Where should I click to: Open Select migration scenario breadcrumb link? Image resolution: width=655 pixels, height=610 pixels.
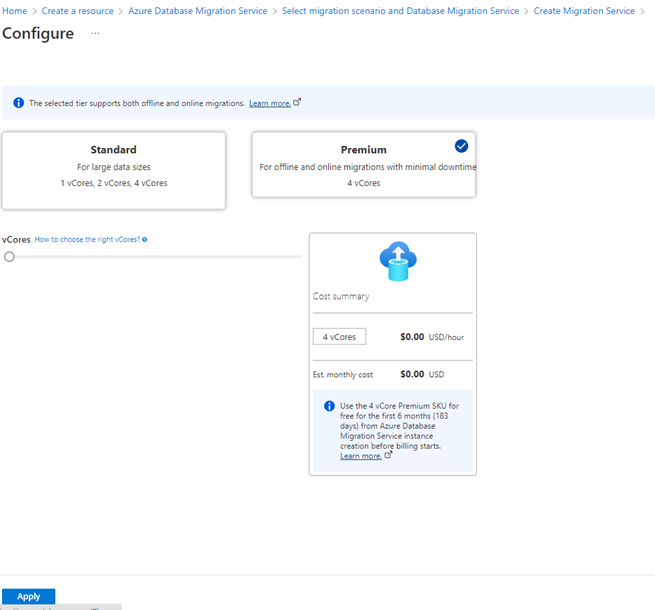400,11
